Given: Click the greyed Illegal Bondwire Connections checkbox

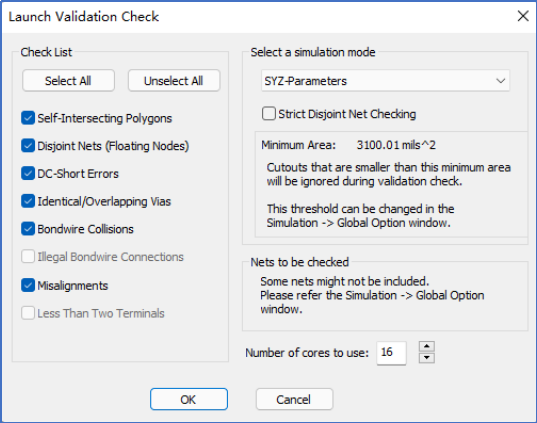Looking at the screenshot, I should pos(28,257).
